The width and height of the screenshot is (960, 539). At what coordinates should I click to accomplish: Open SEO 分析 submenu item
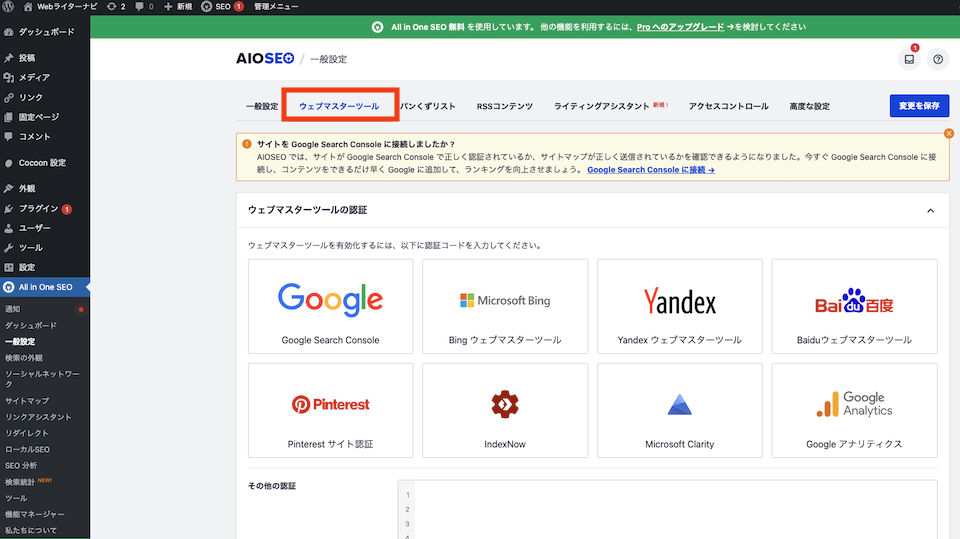click(x=21, y=466)
